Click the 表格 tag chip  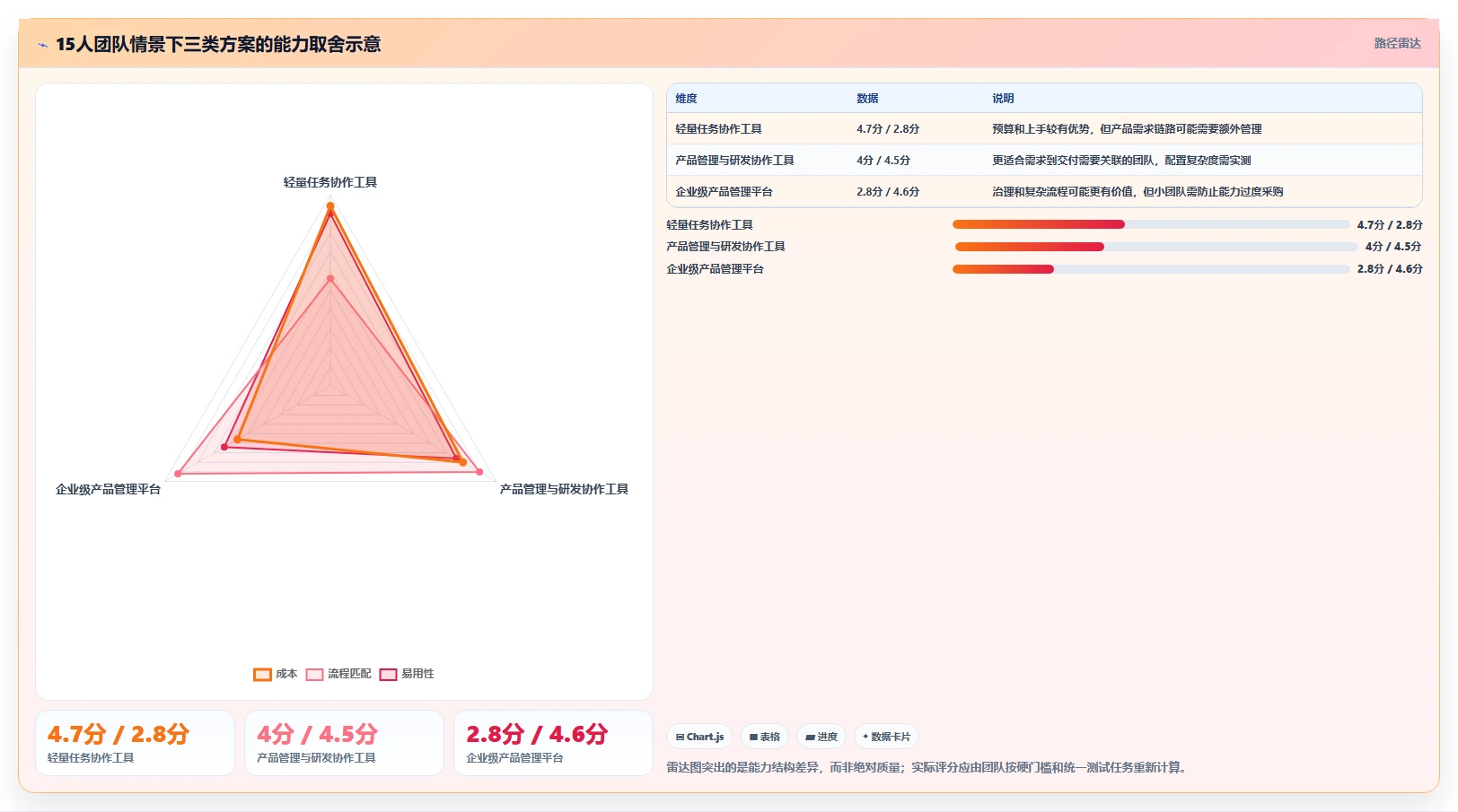[764, 737]
